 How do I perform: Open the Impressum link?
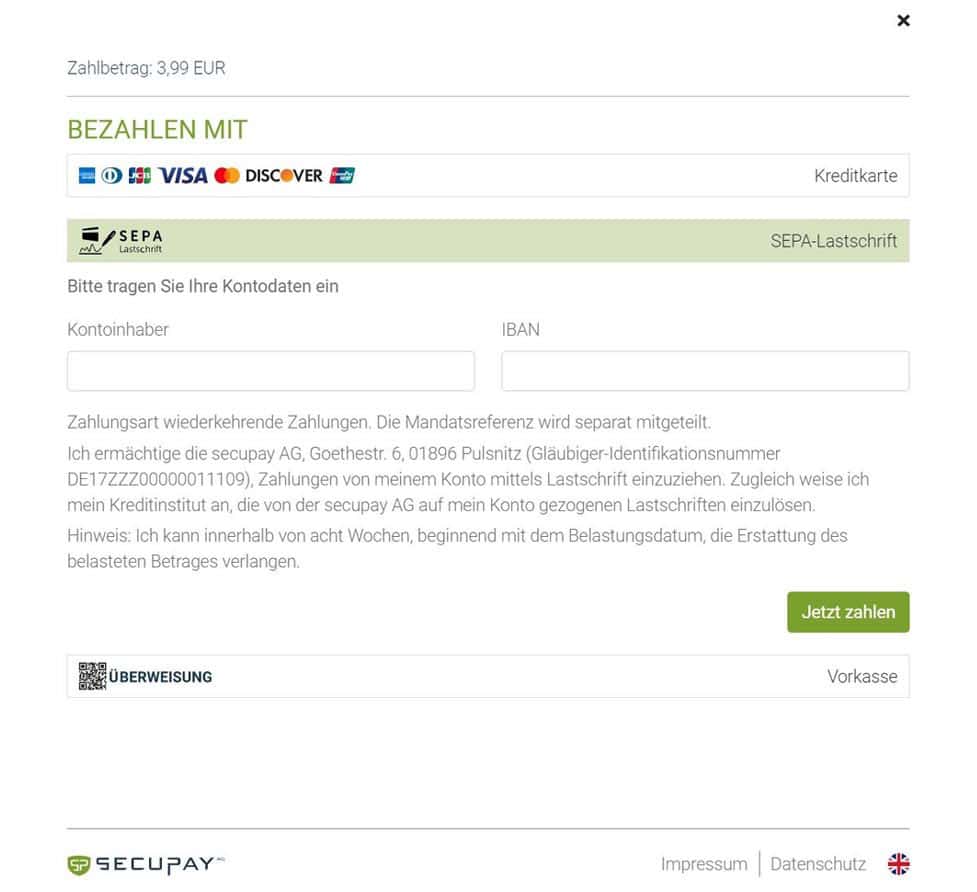coord(704,864)
